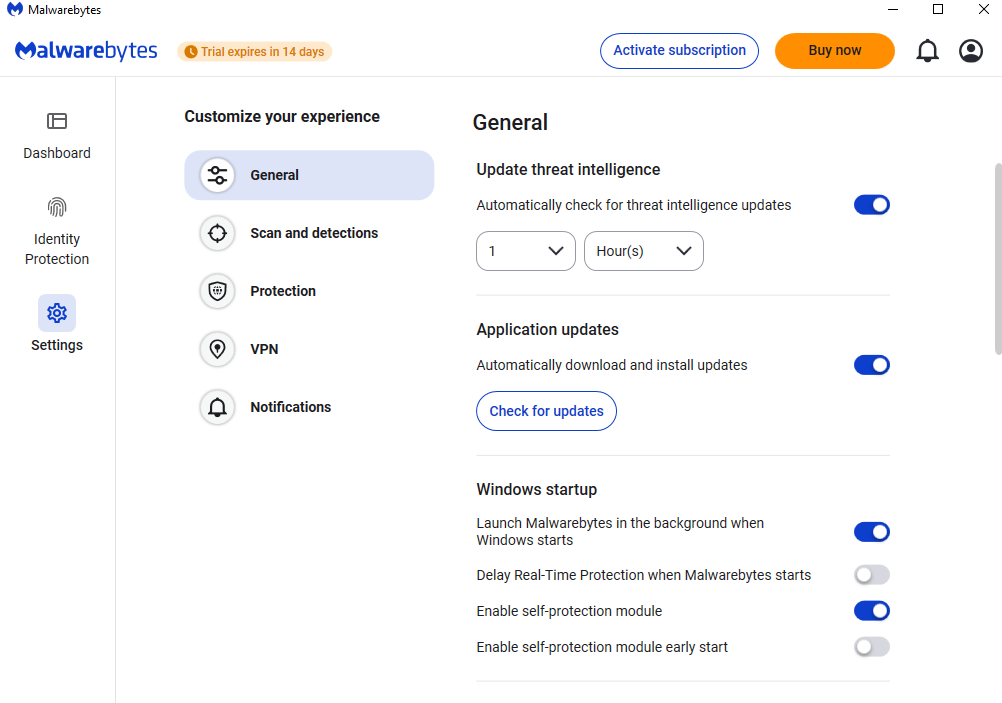This screenshot has width=1002, height=703.
Task: Click Check for updates button
Action: 546,411
